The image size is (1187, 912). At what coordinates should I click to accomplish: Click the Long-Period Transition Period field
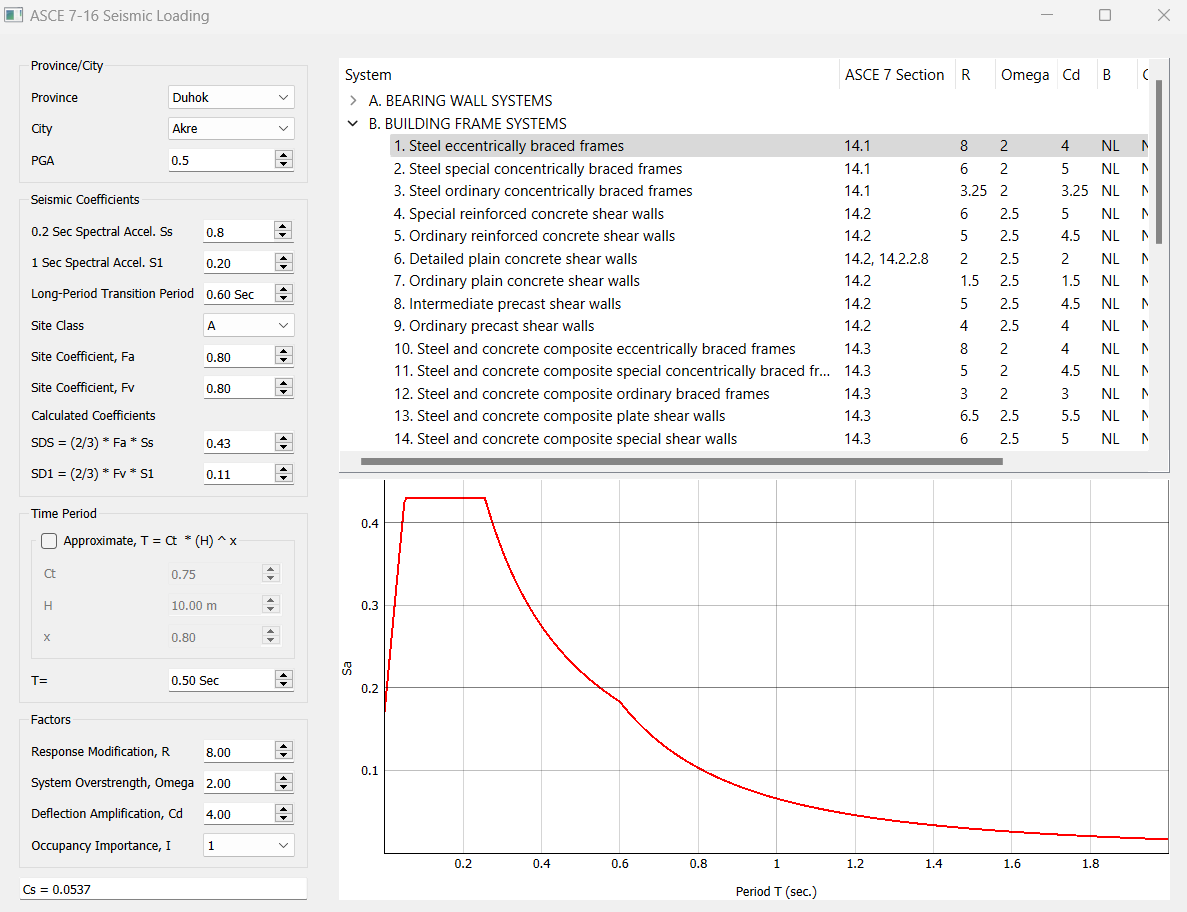(238, 294)
